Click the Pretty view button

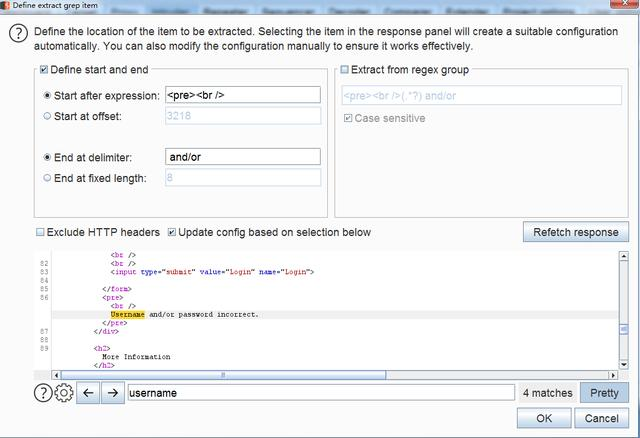pos(604,393)
